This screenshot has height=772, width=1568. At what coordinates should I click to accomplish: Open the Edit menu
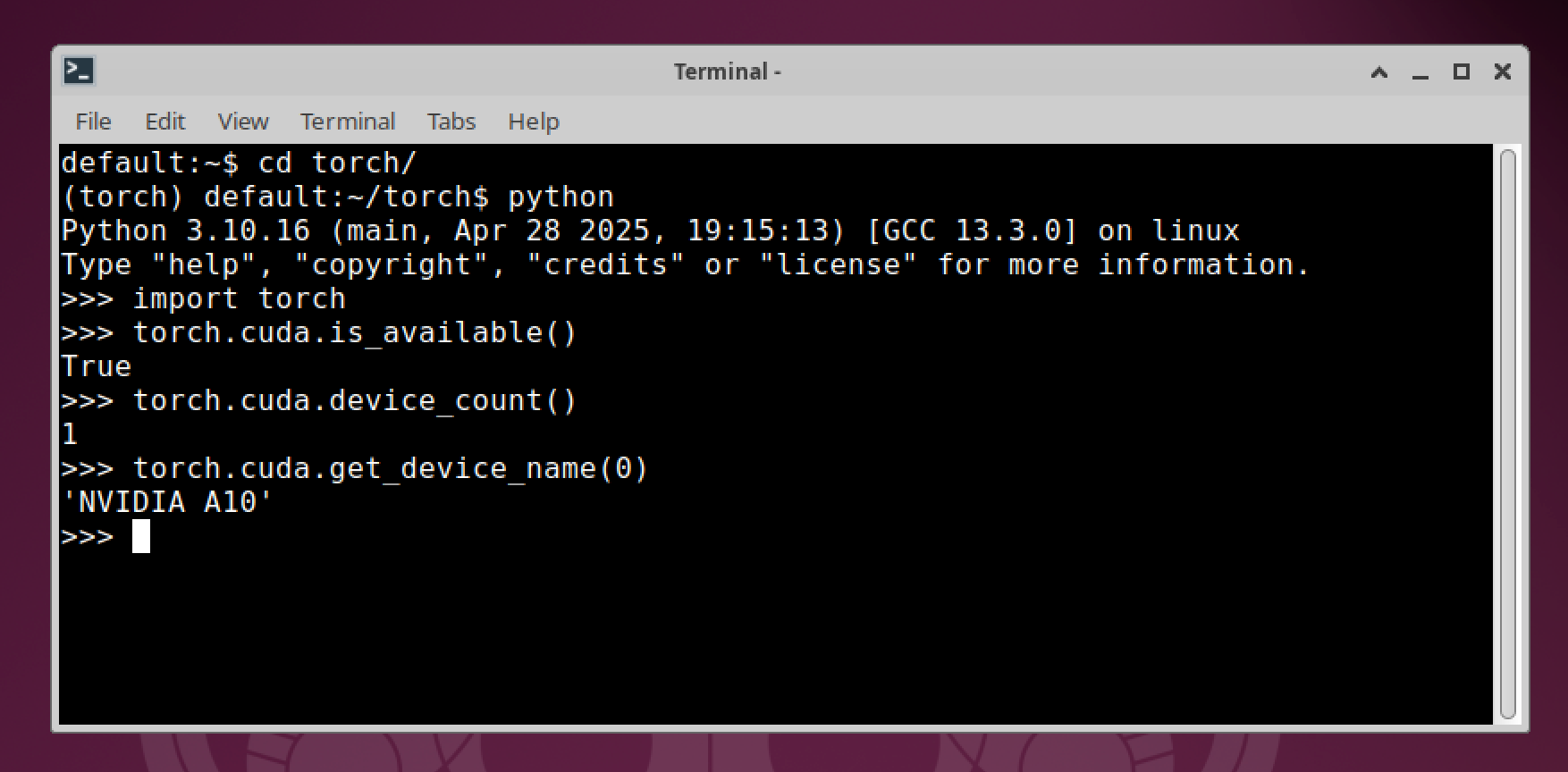[164, 122]
